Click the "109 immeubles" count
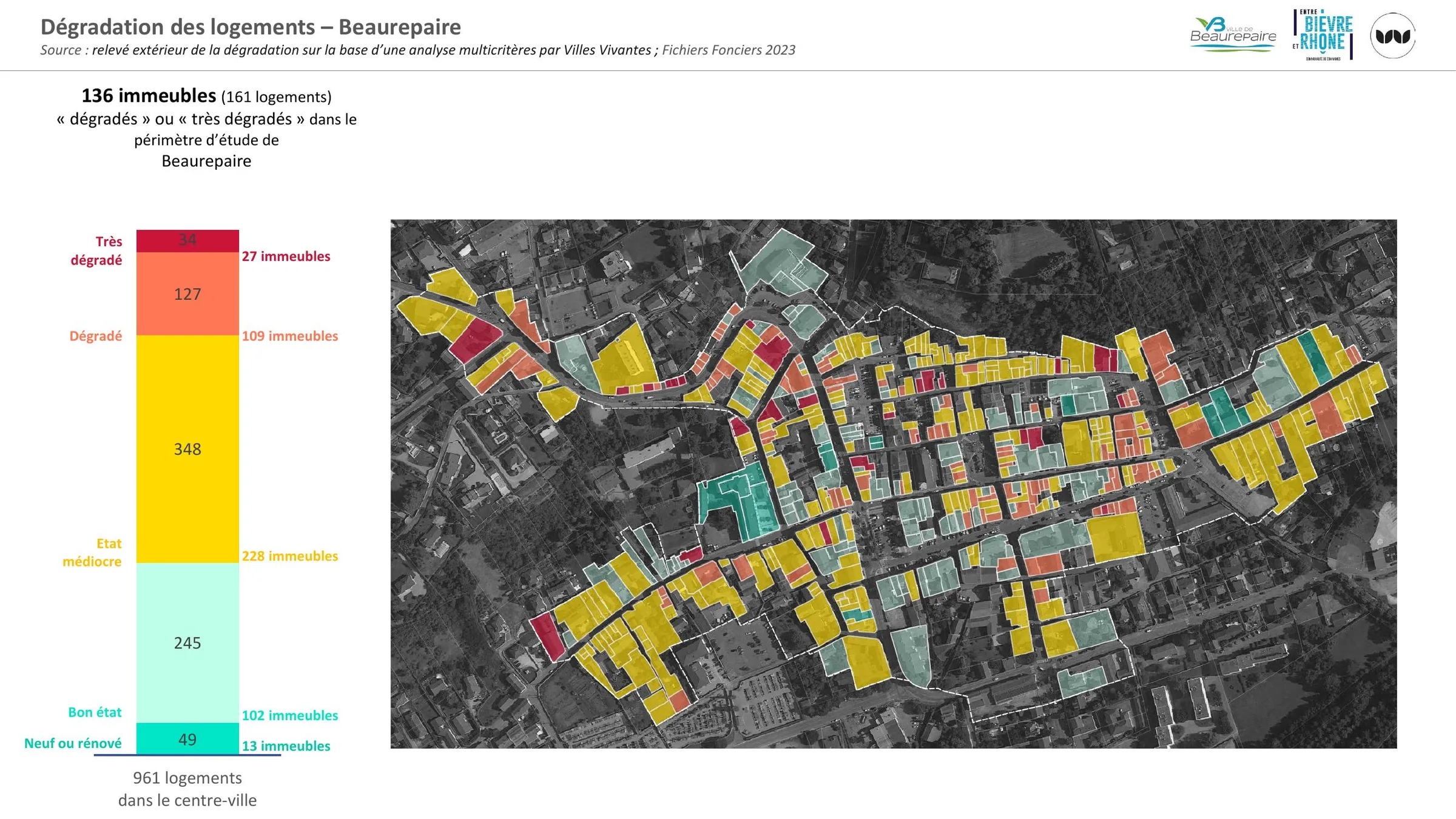The height and width of the screenshot is (819, 1456). click(x=290, y=335)
